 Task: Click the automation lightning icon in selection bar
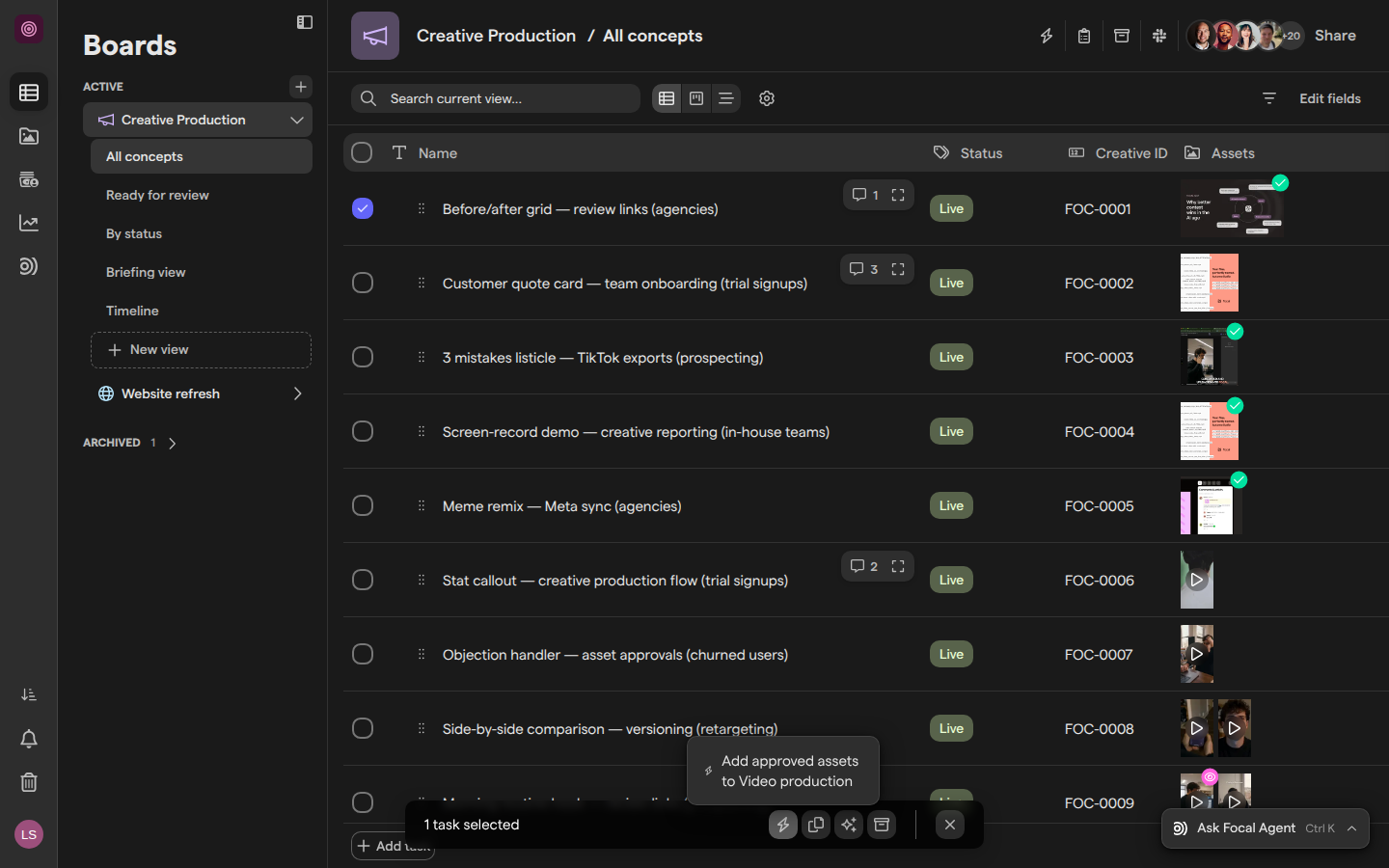(x=783, y=825)
